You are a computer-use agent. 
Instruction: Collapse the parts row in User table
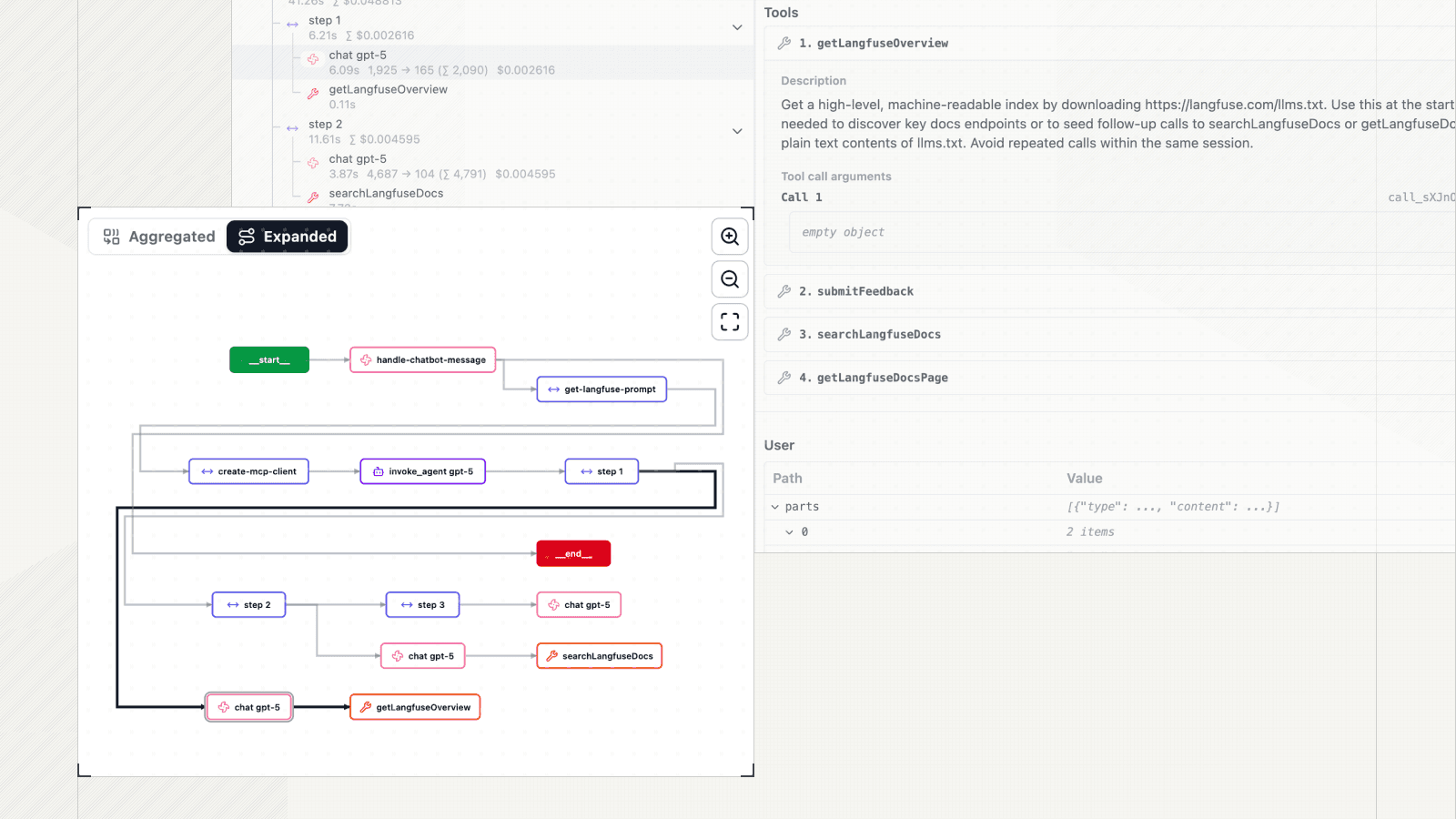point(775,507)
